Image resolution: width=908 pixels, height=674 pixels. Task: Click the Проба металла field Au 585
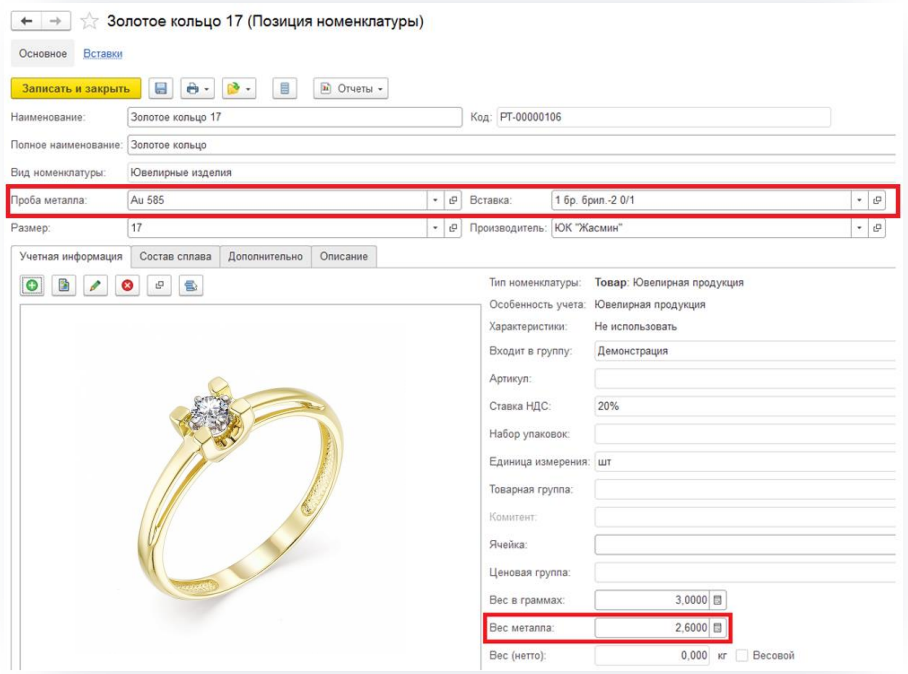[277, 200]
